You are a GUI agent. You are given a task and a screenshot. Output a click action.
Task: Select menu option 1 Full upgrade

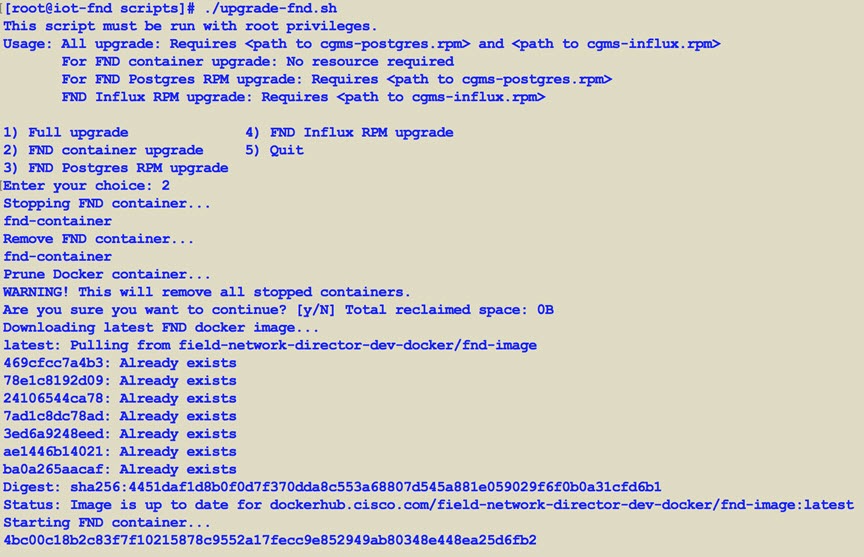66,133
